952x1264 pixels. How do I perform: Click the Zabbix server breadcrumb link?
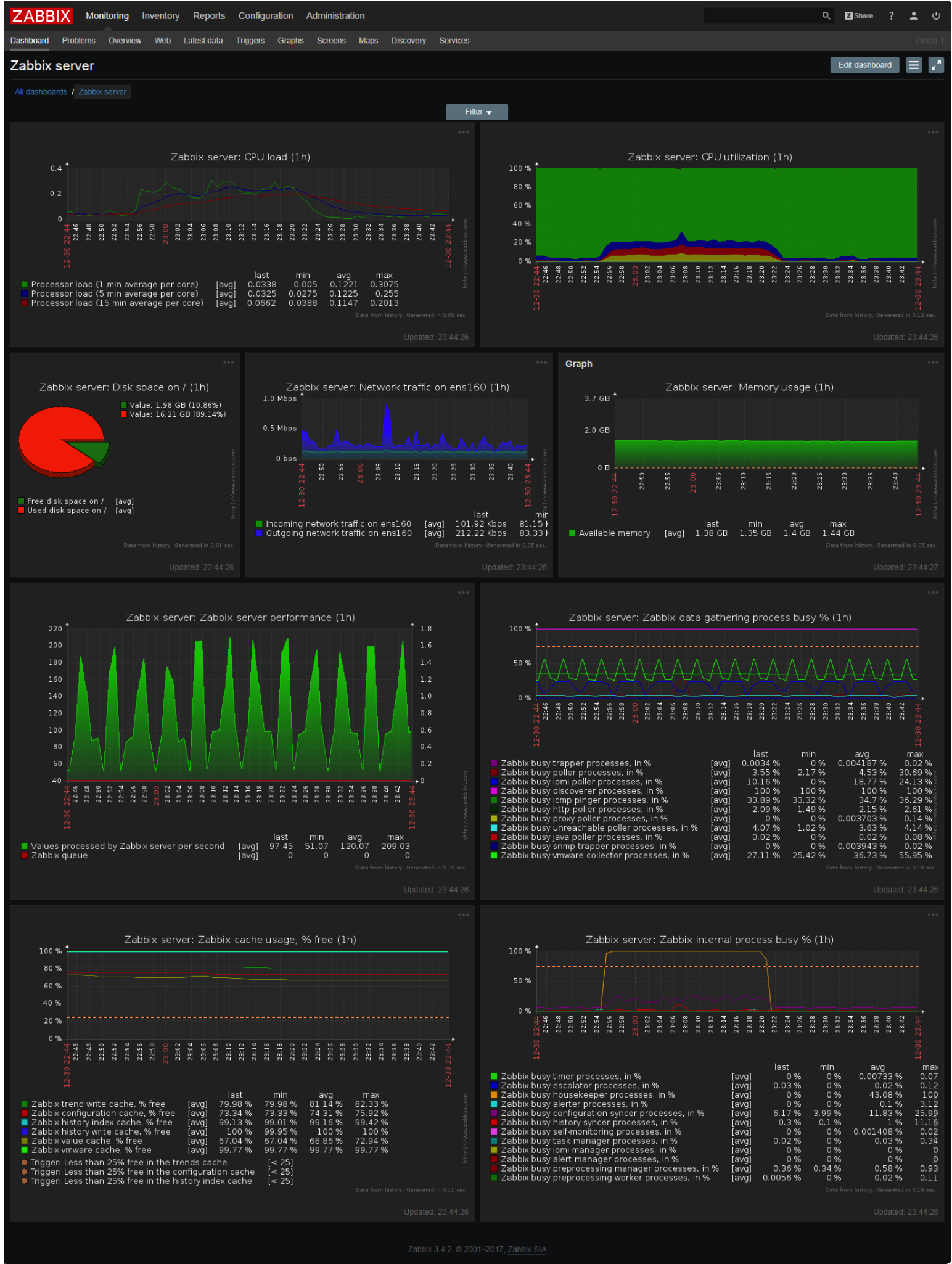pos(102,92)
